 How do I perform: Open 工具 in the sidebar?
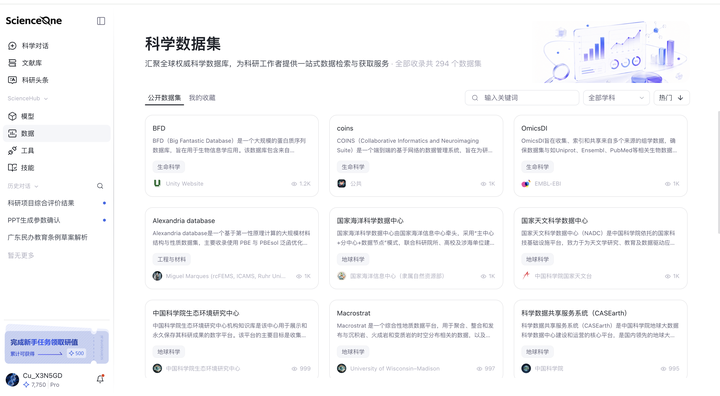pyautogui.click(x=22, y=151)
